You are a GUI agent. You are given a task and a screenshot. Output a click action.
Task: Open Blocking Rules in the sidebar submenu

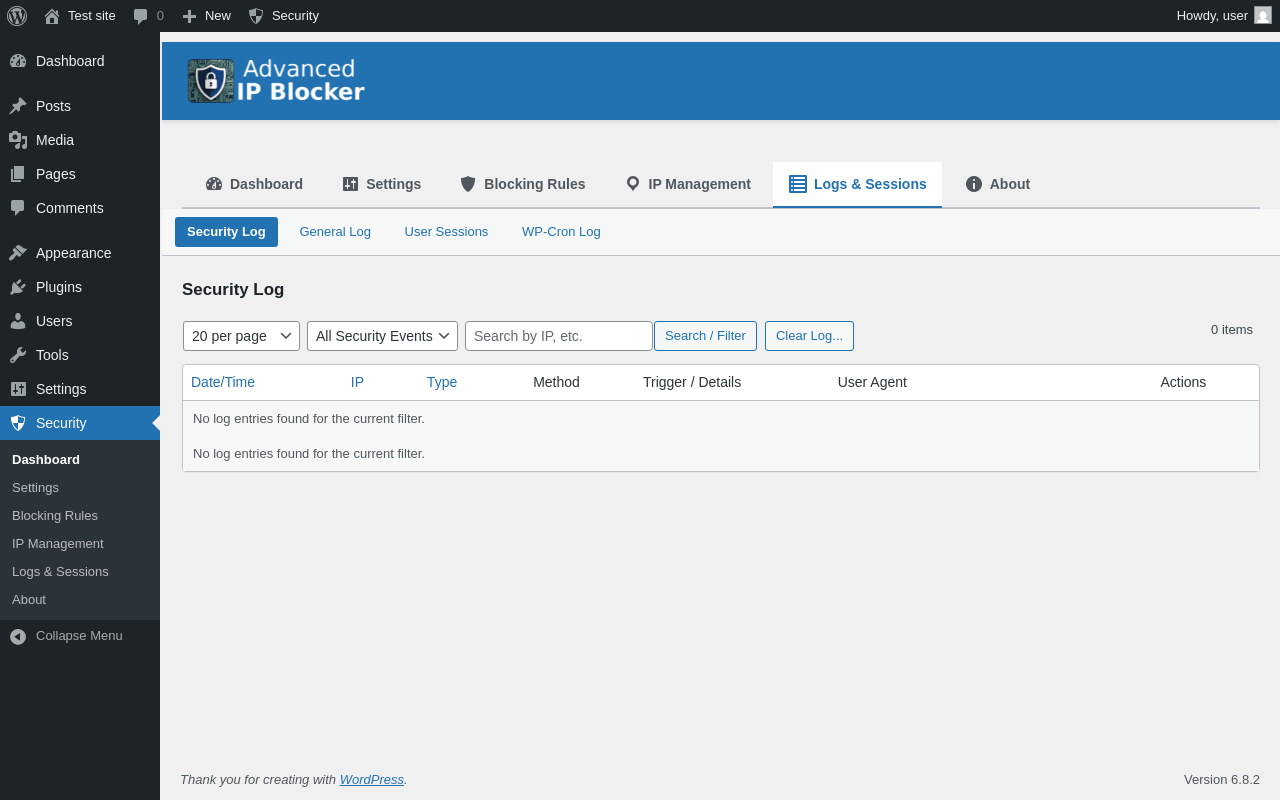point(55,516)
